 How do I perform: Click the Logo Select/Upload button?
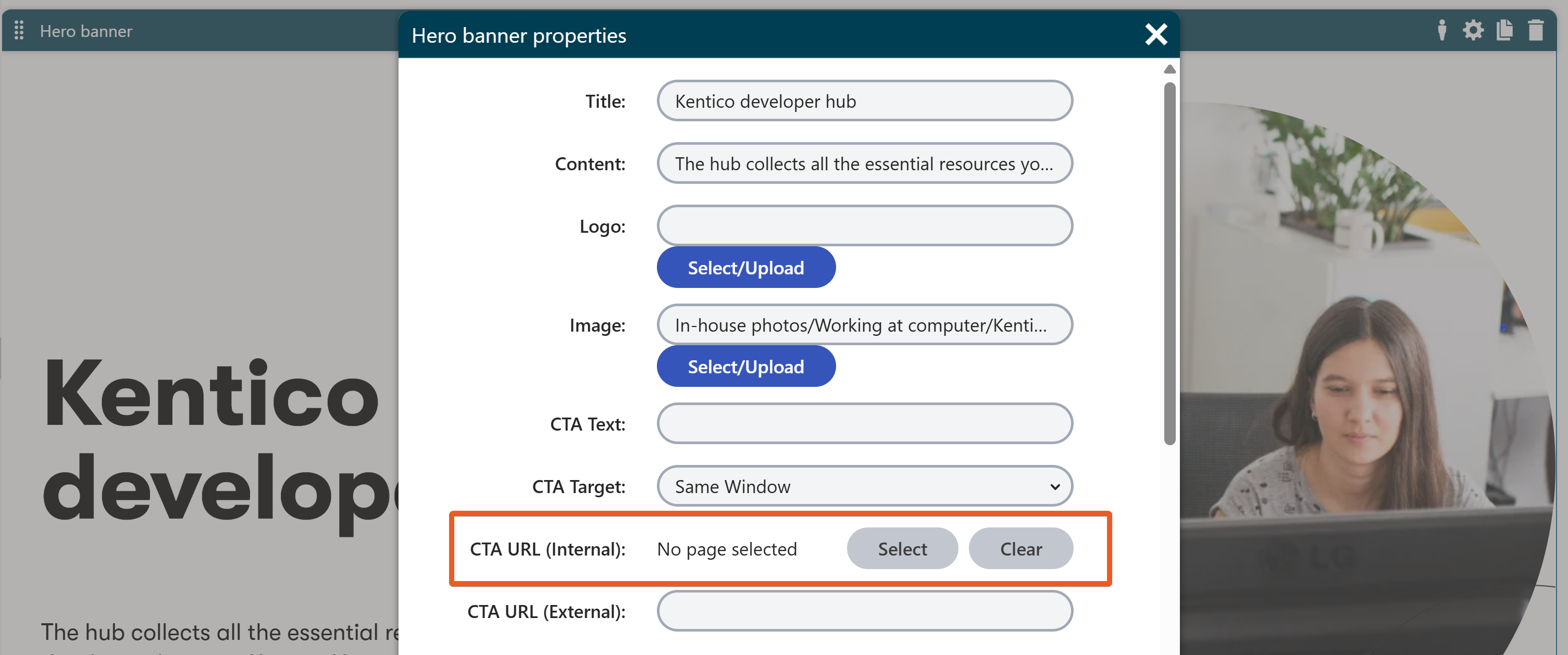(745, 268)
